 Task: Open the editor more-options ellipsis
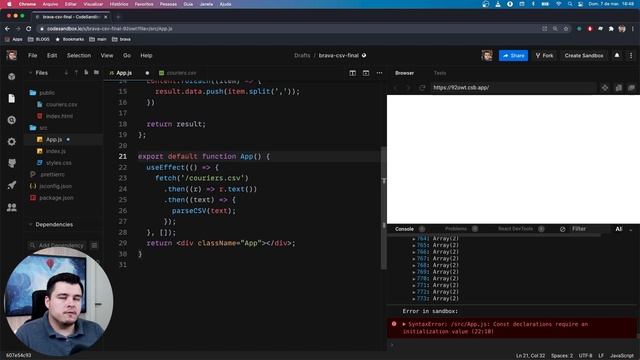pos(380,73)
